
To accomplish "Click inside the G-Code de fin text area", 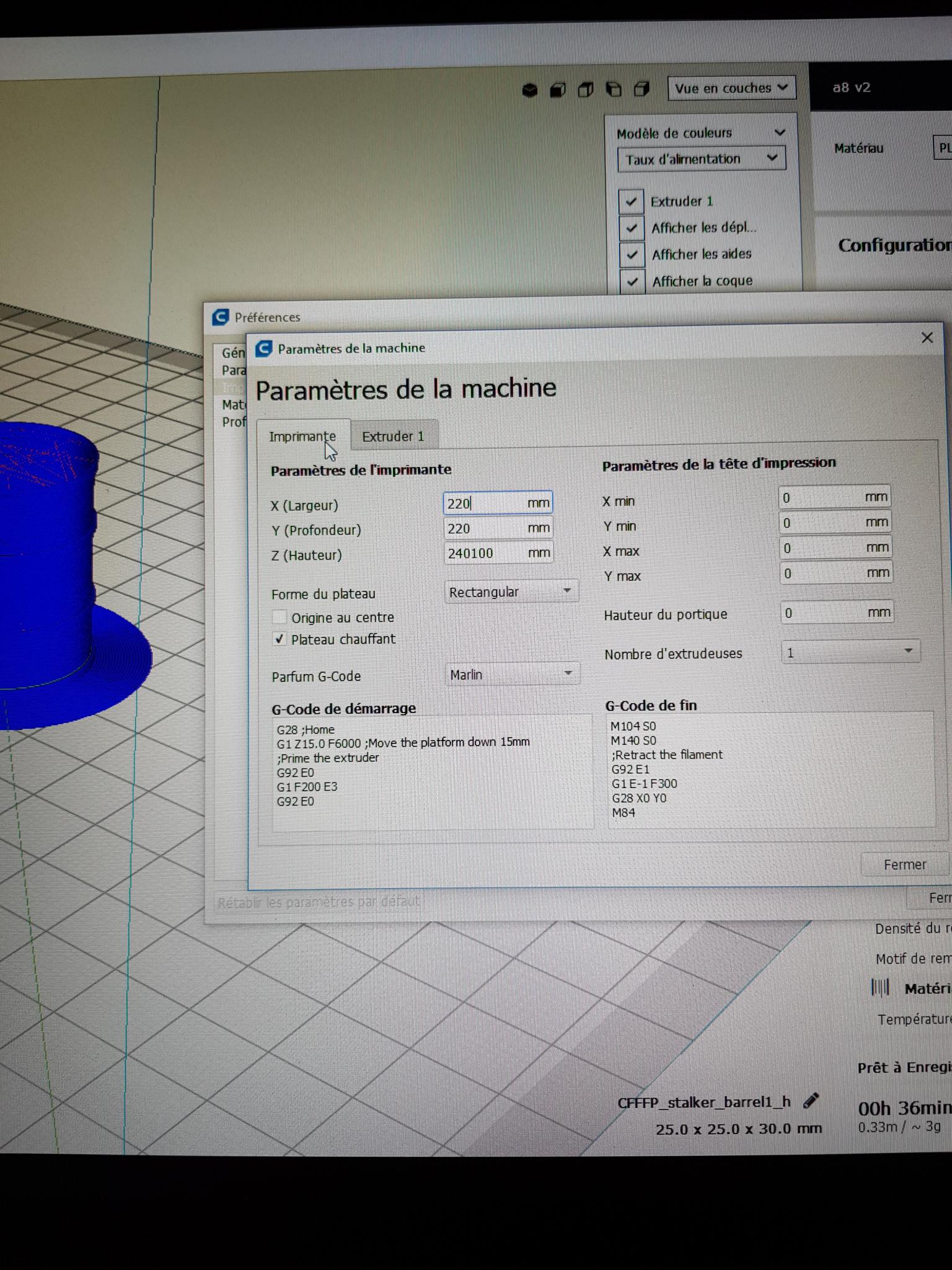I will (x=770, y=769).
